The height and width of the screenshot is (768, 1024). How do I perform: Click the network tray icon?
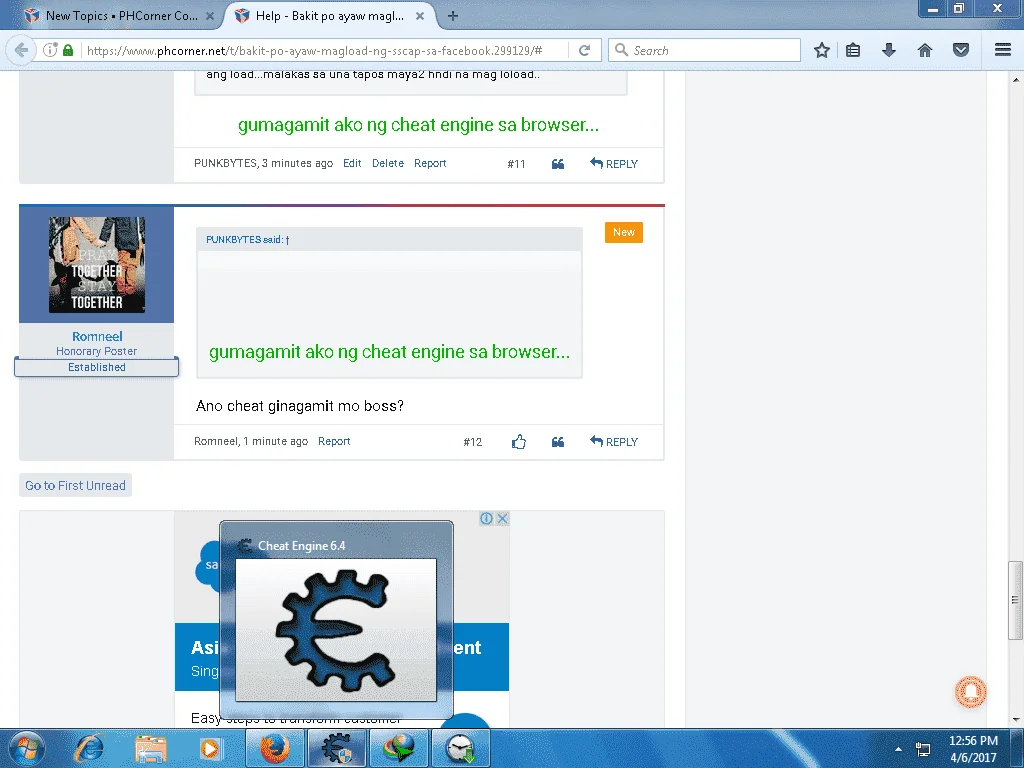tap(923, 749)
